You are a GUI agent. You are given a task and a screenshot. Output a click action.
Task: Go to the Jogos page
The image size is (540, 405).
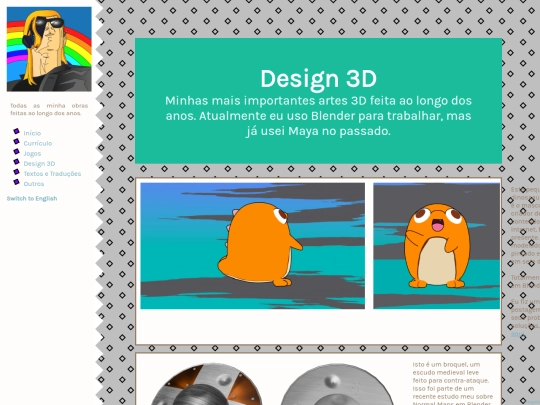pyautogui.click(x=32, y=154)
